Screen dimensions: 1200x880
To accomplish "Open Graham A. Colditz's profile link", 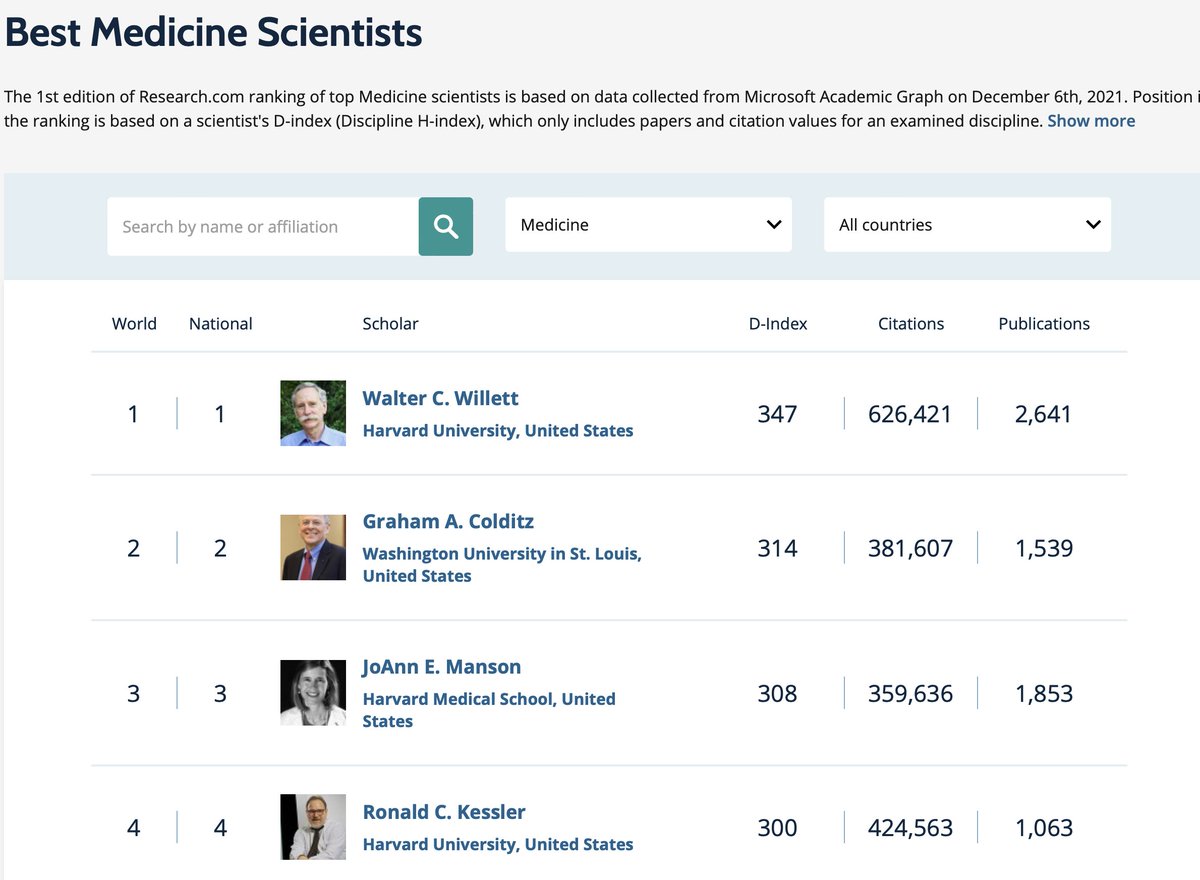I will point(448,521).
